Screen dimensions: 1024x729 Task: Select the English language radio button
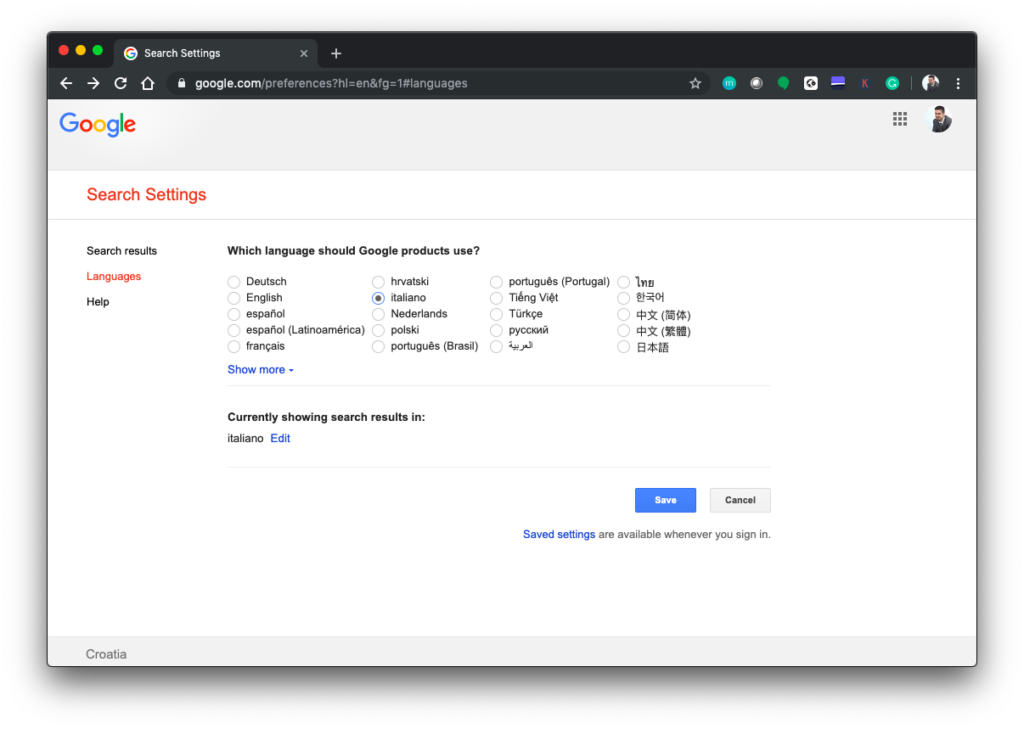(x=234, y=298)
